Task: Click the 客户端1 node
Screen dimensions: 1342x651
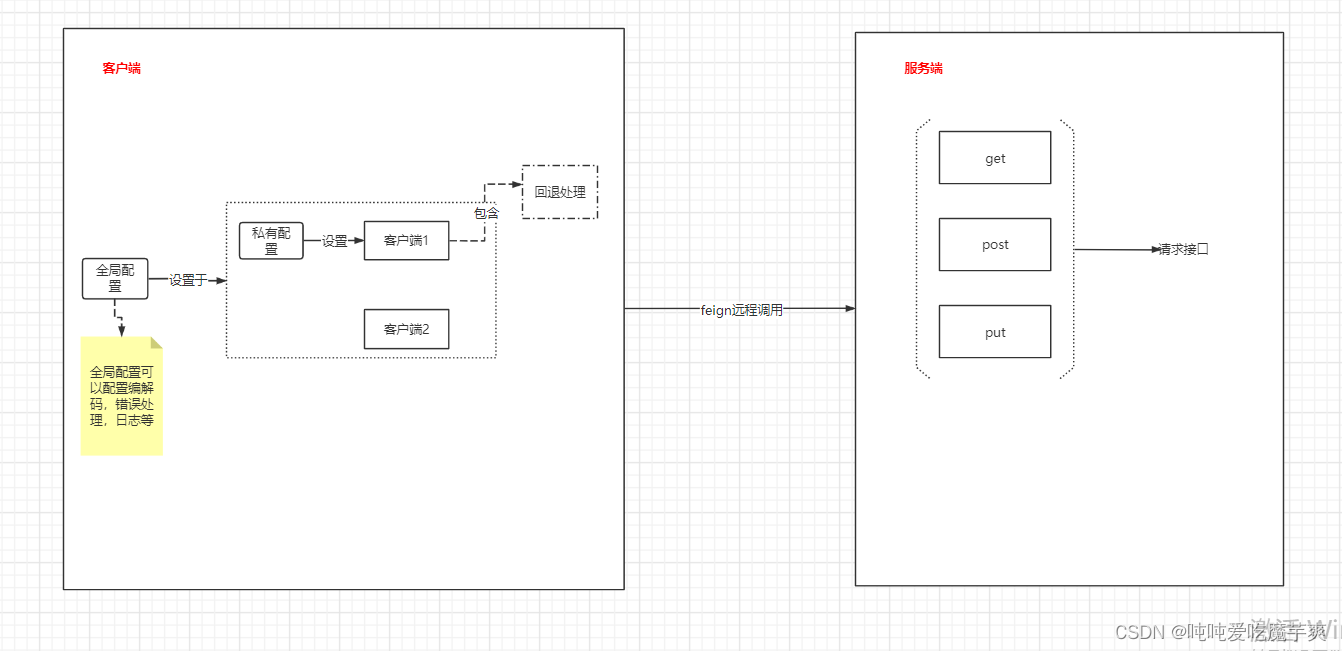Action: coord(406,240)
